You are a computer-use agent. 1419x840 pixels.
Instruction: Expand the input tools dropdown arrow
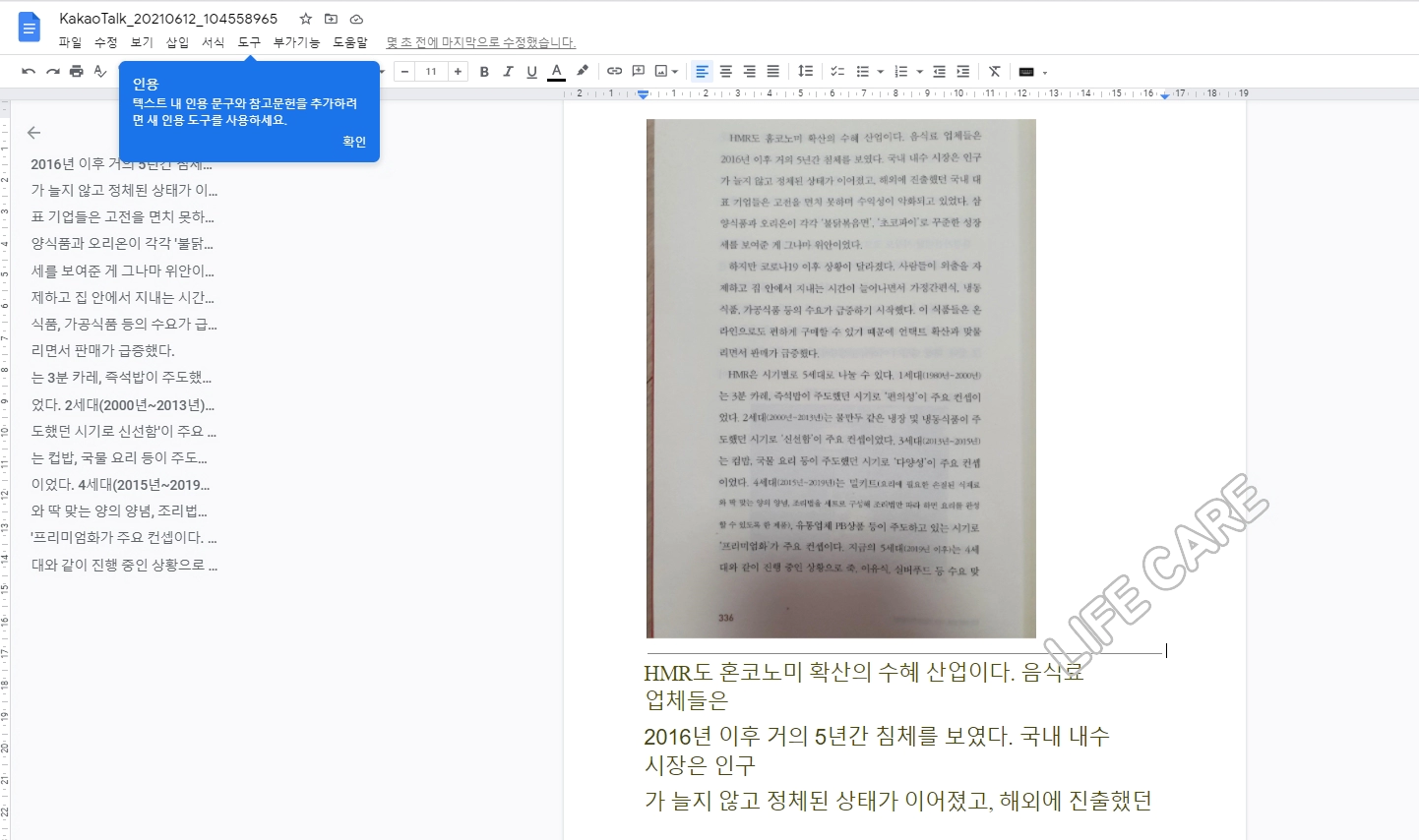(x=1045, y=72)
